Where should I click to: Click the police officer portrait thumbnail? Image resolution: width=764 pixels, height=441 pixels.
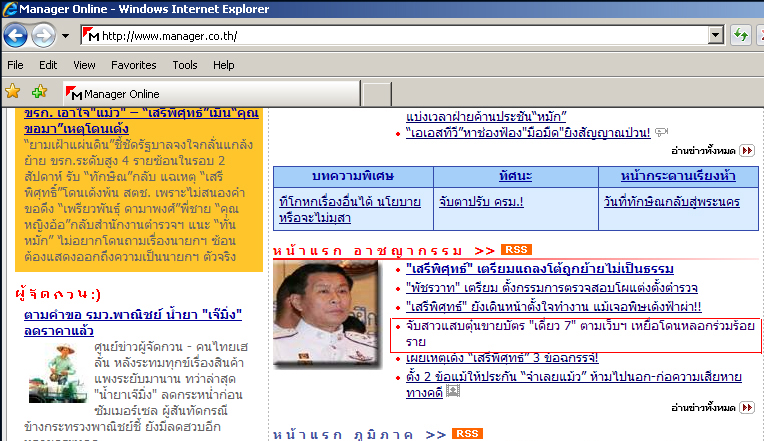pos(327,314)
